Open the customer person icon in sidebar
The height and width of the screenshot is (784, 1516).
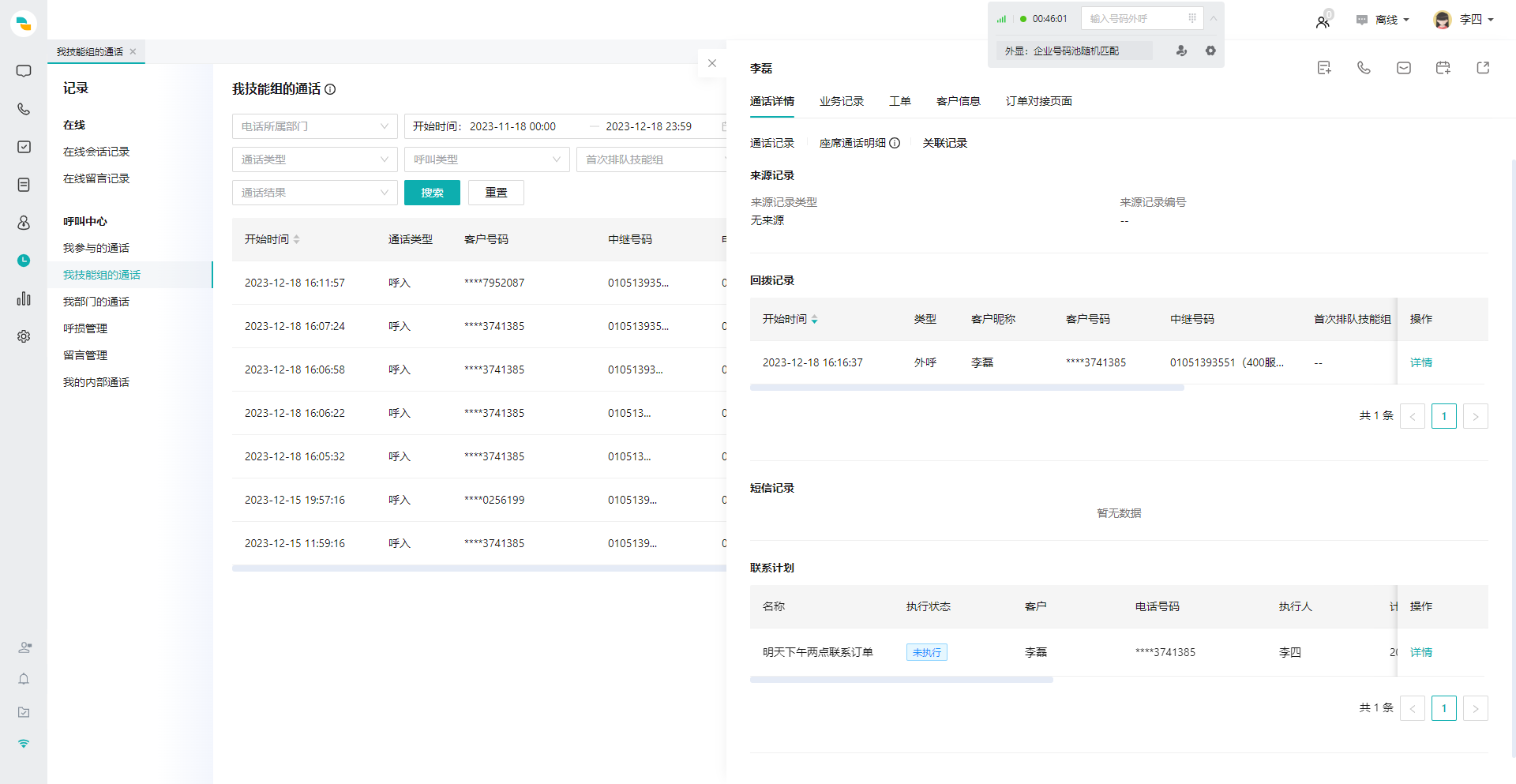24,223
